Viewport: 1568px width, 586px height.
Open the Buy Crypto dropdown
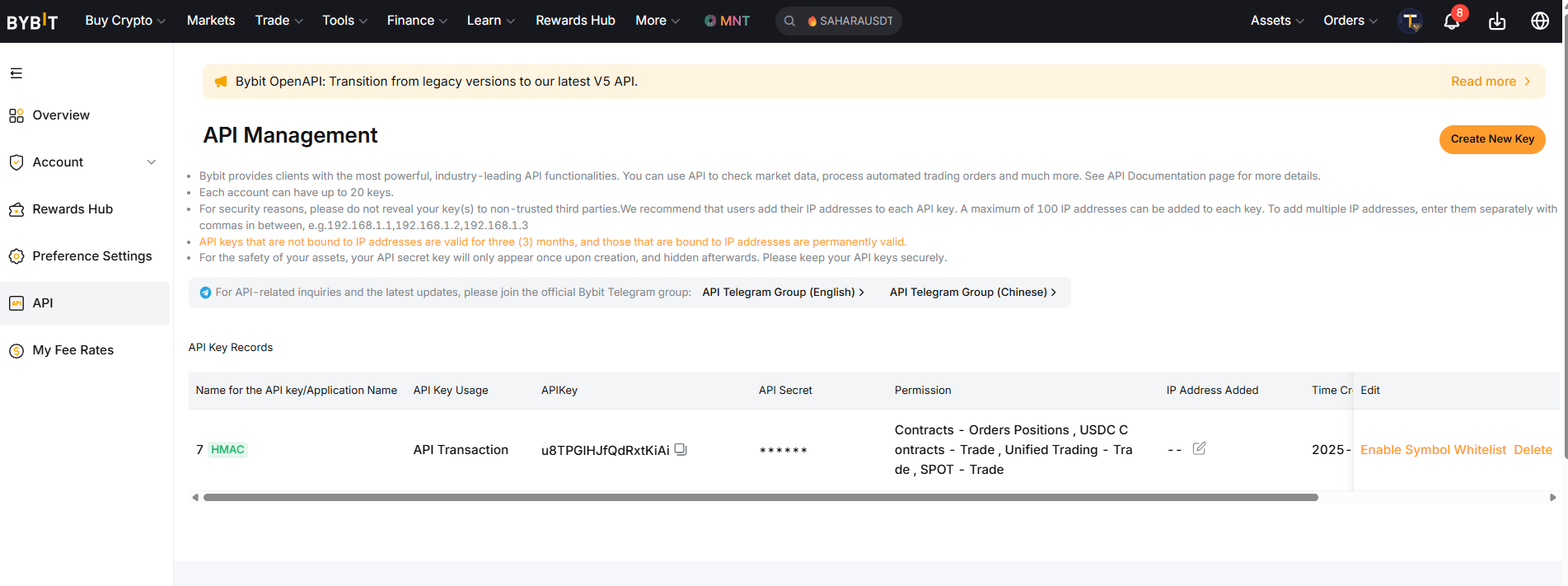pyautogui.click(x=125, y=21)
